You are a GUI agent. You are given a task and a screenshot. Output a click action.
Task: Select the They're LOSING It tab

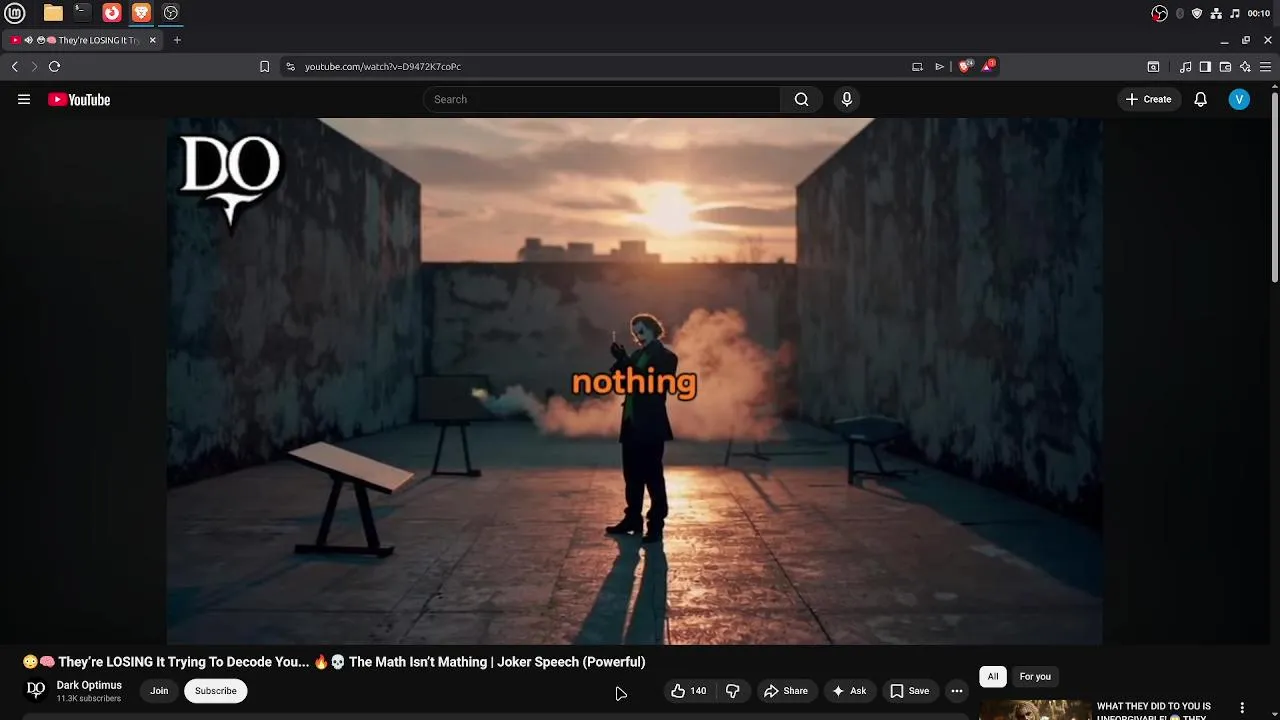pyautogui.click(x=83, y=40)
